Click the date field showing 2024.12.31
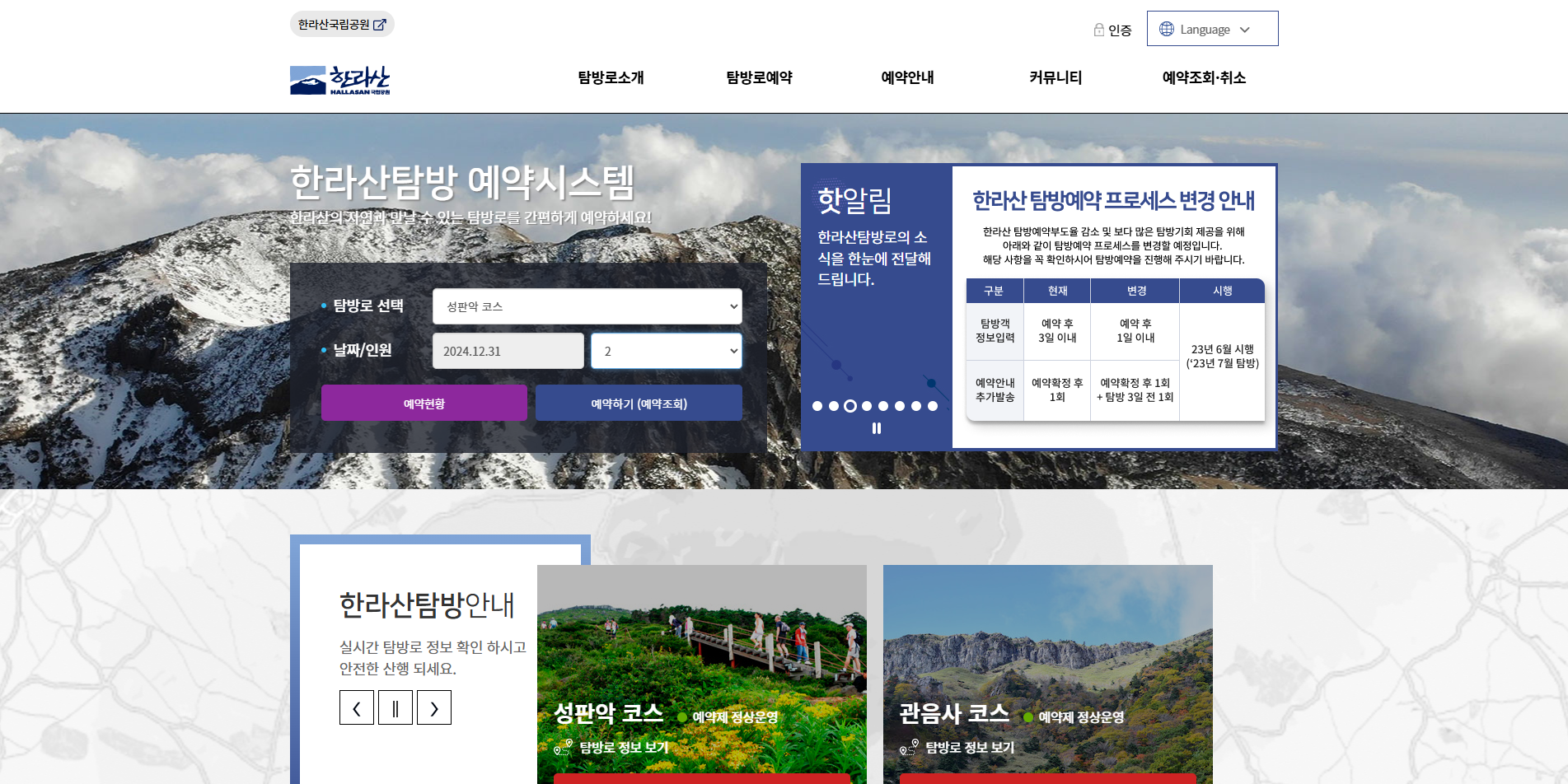1568x784 pixels. coord(508,351)
